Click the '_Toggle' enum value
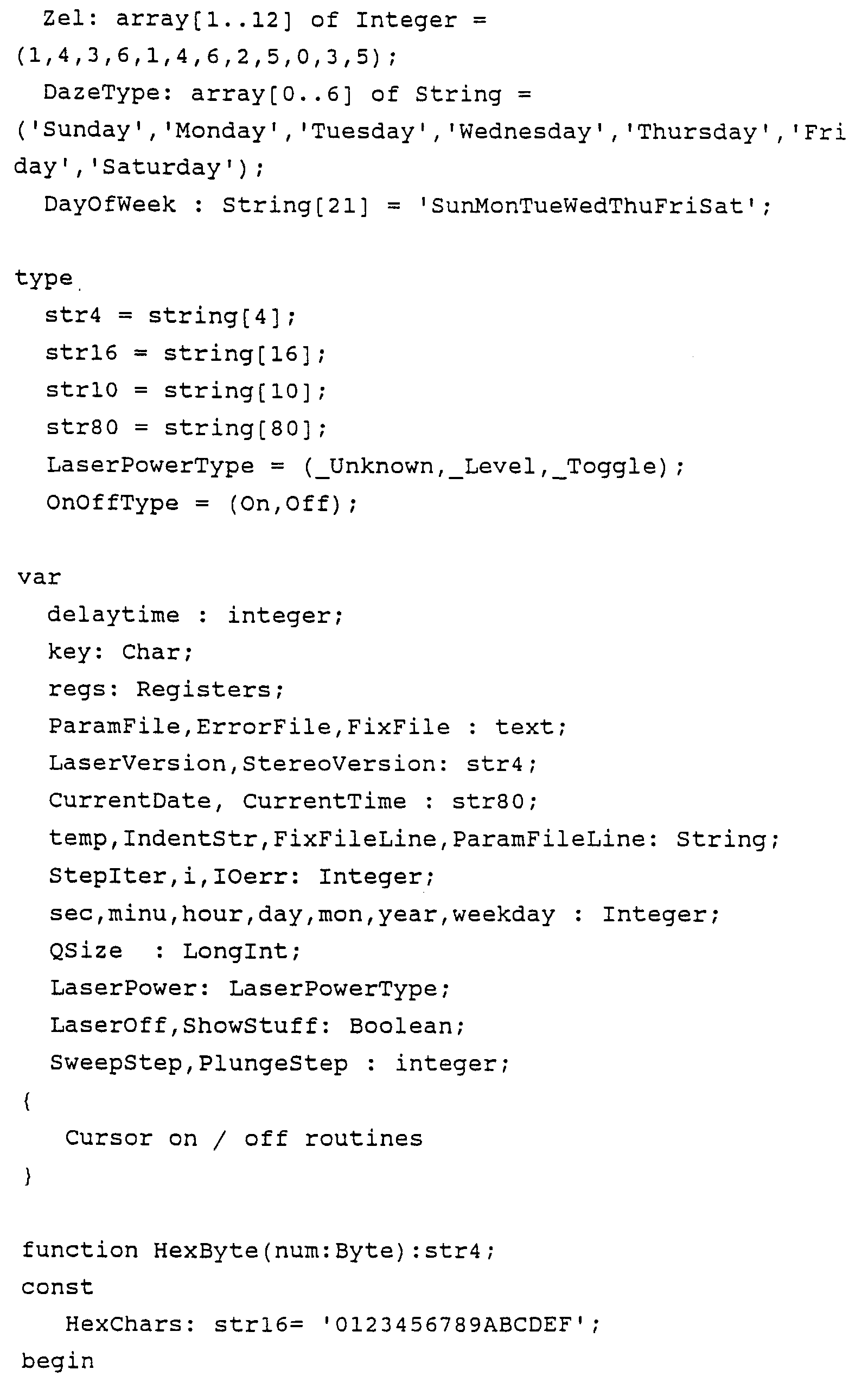Image resolution: width=868 pixels, height=1389 pixels. tap(610, 467)
